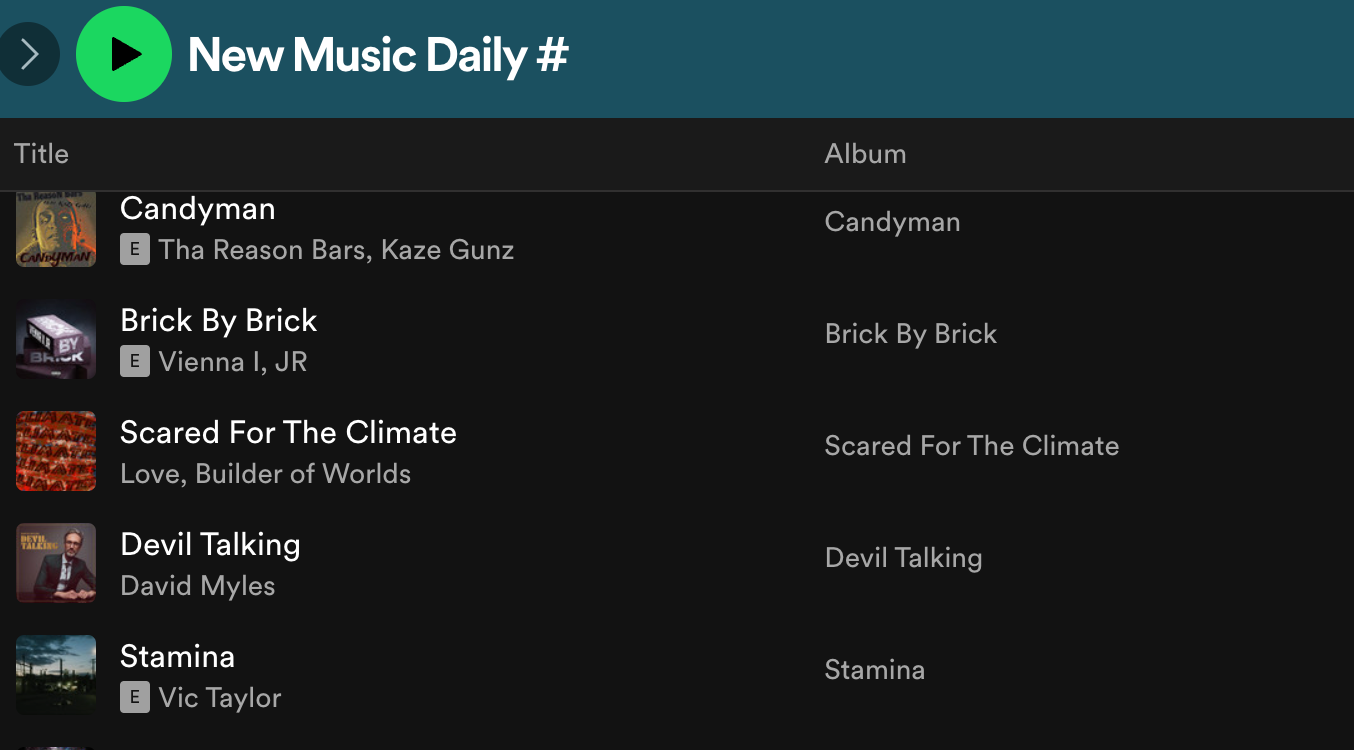The image size is (1354, 750).
Task: Select the Brick By Brick cover art
Action: pos(56,339)
